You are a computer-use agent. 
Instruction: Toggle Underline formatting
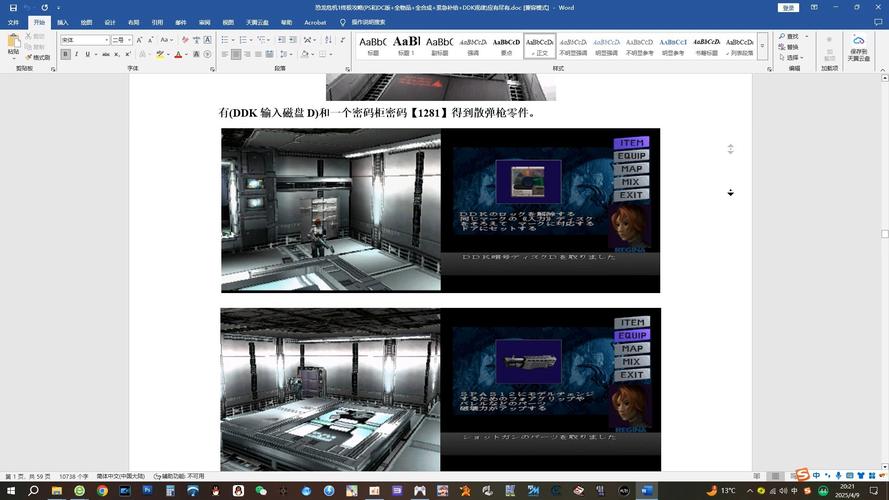click(87, 54)
